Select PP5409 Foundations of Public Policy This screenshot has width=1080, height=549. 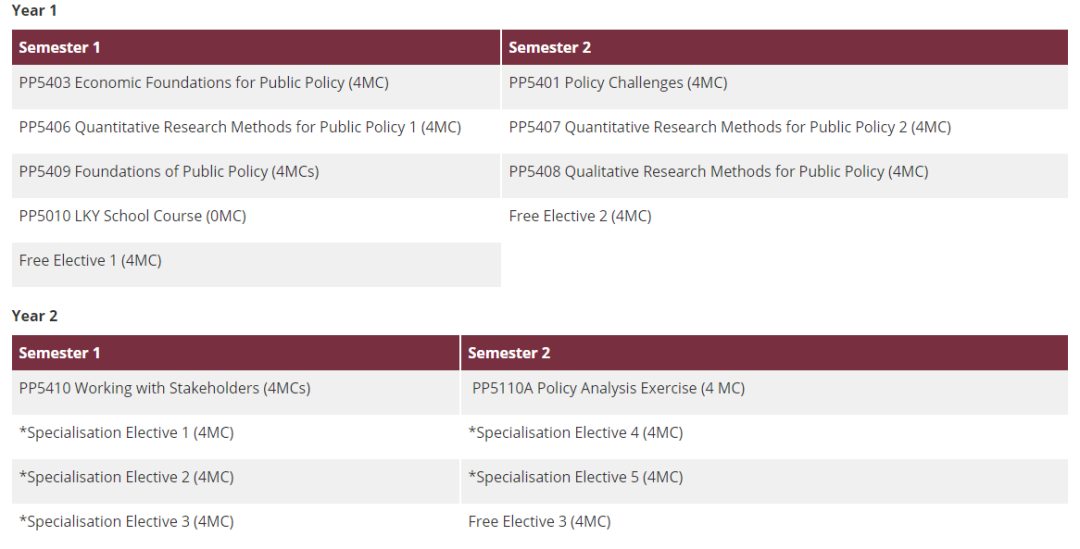(169, 172)
